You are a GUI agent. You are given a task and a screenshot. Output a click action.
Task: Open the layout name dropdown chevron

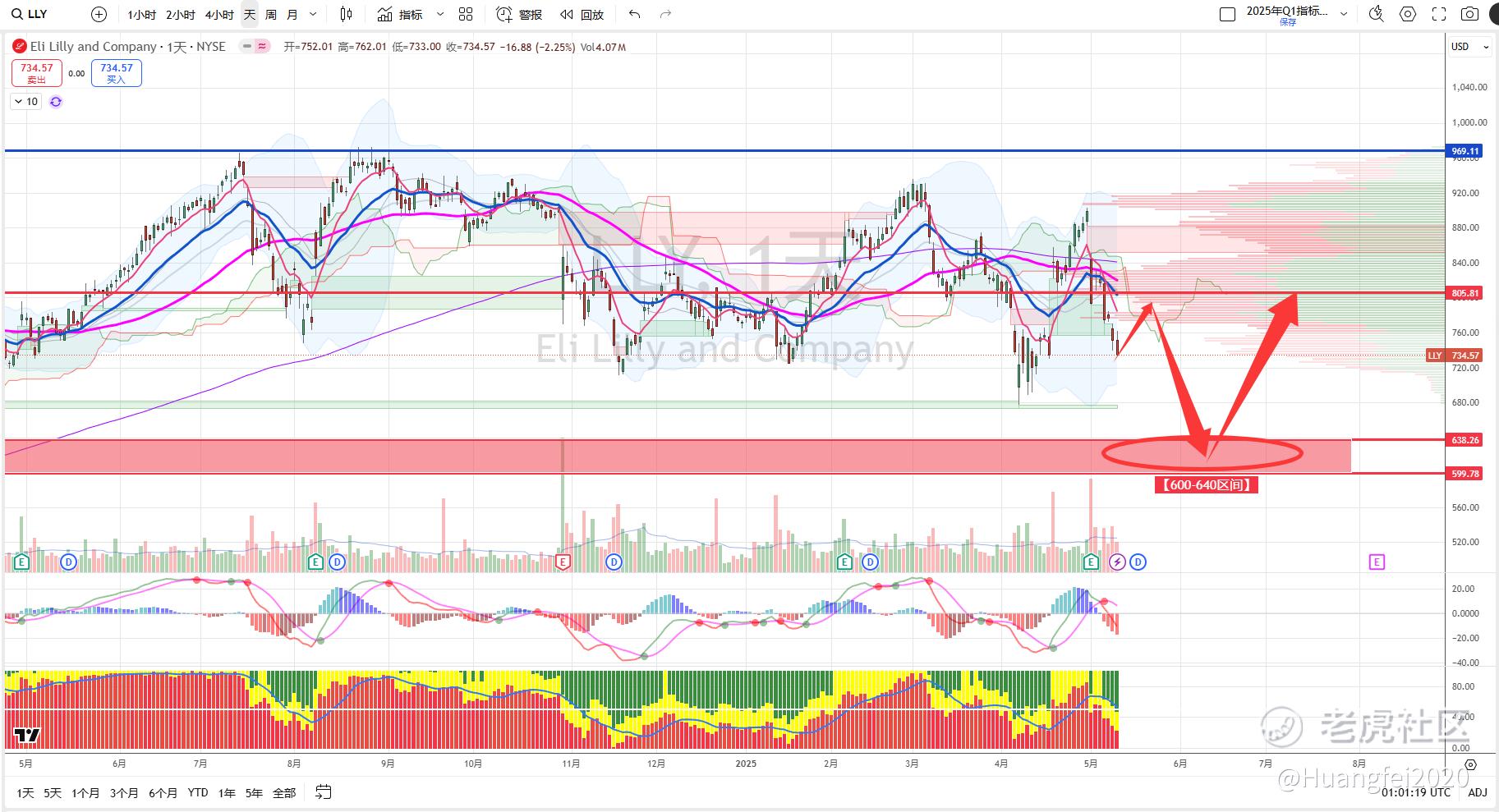pyautogui.click(x=1344, y=14)
